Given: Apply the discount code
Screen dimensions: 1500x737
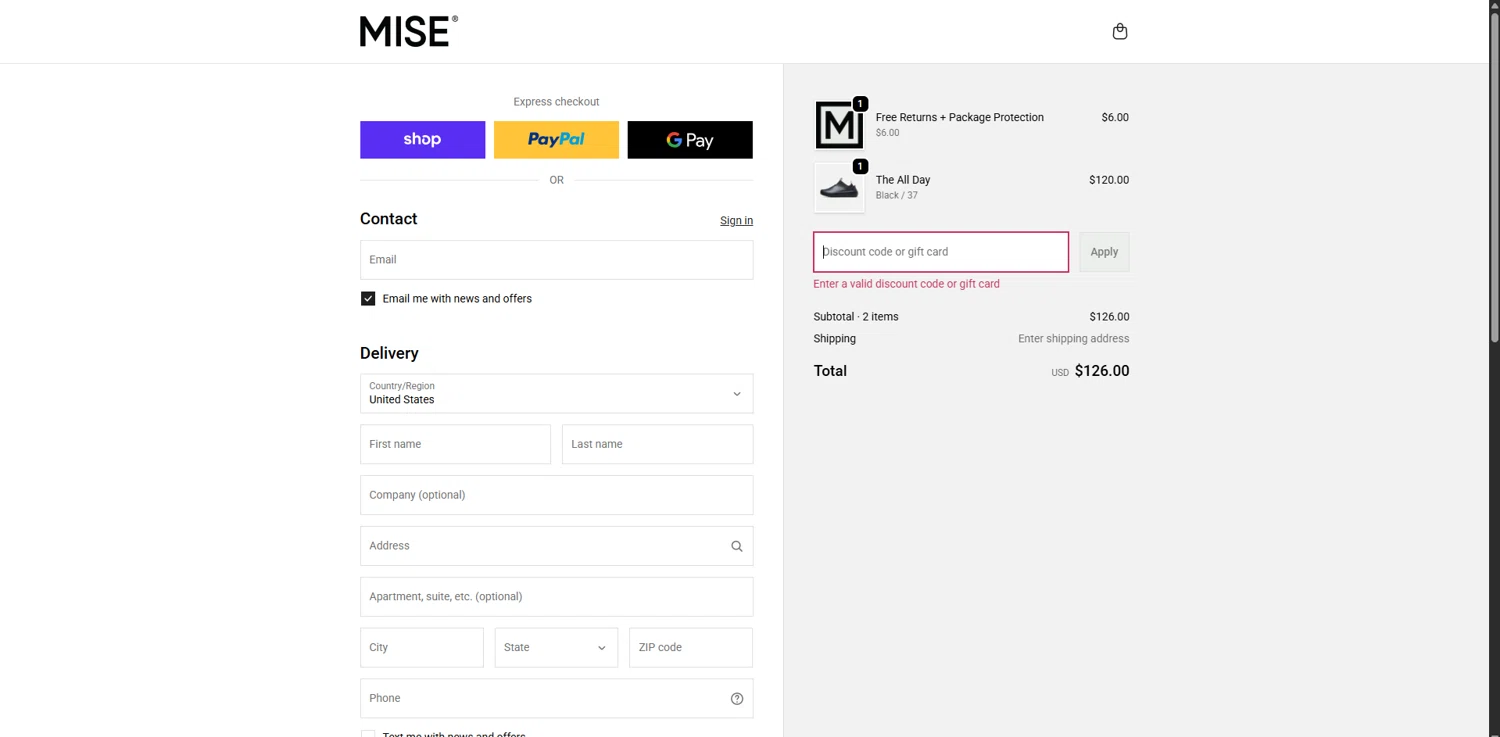Looking at the screenshot, I should coord(1104,252).
